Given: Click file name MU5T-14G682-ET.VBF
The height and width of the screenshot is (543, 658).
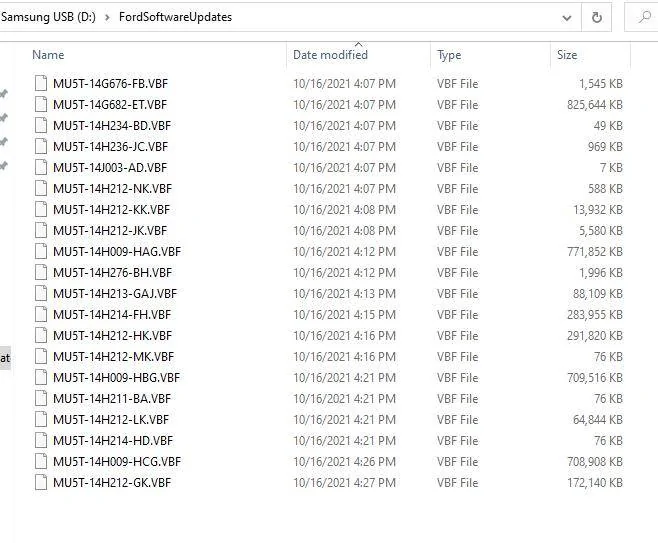Looking at the screenshot, I should coord(110,104).
